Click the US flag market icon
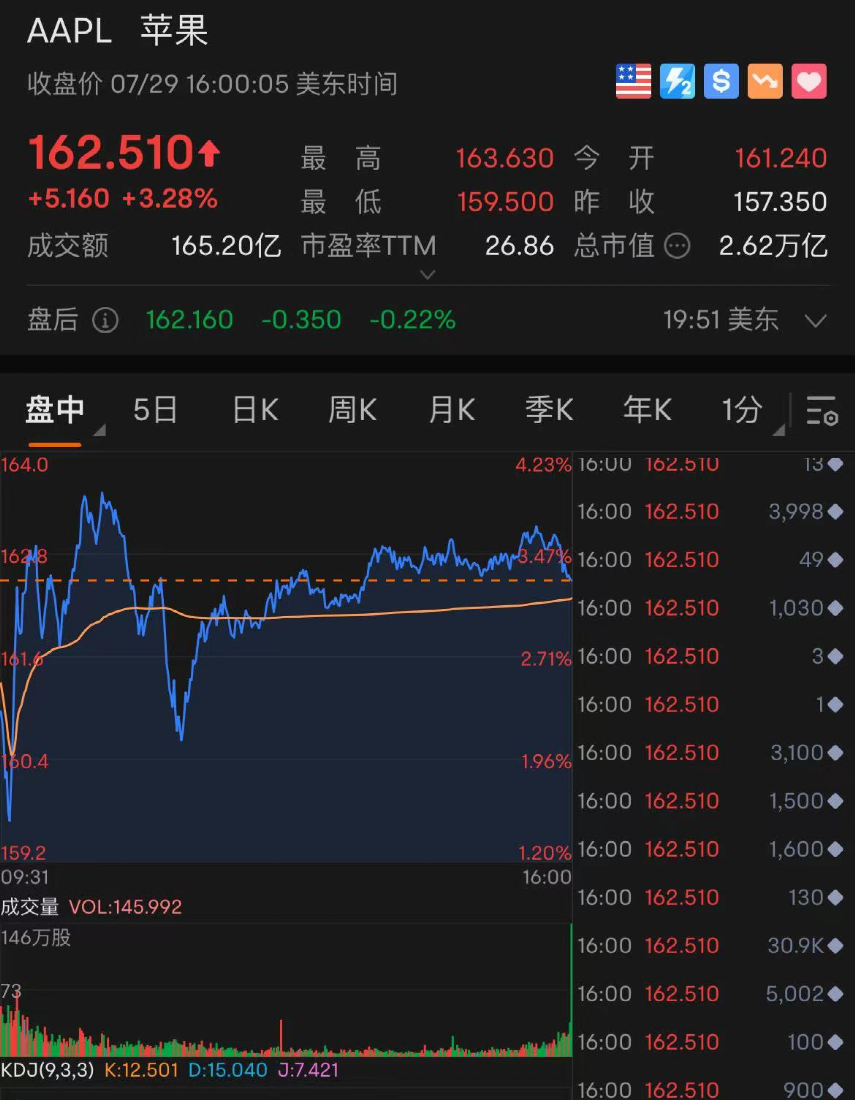The image size is (855, 1100). point(632,81)
